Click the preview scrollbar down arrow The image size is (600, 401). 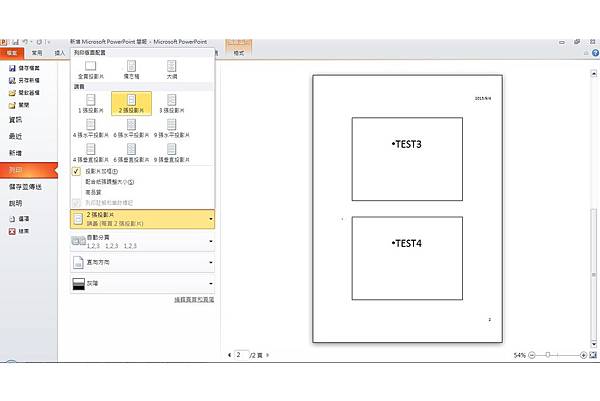pos(594,344)
